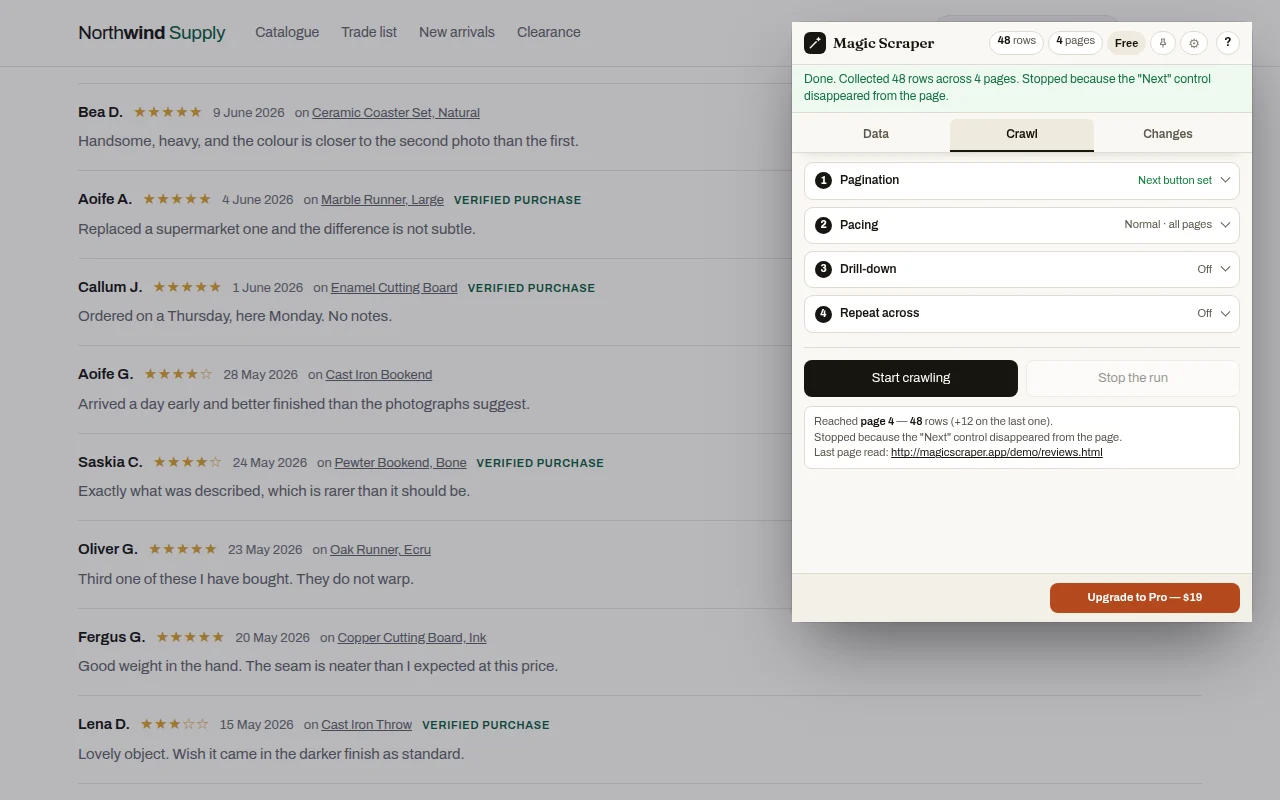Go to Trade list in navigation
Image resolution: width=1280 pixels, height=800 pixels.
(x=369, y=32)
